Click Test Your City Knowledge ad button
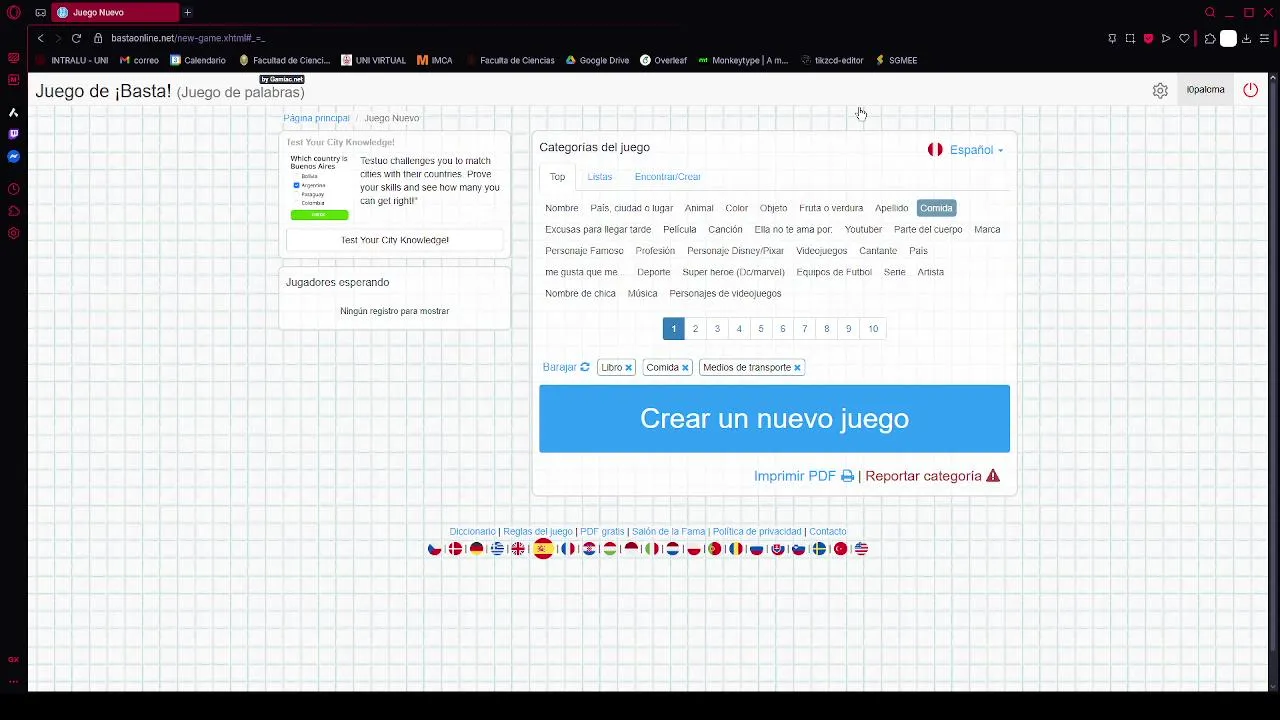Image resolution: width=1280 pixels, height=720 pixels. pos(395,240)
